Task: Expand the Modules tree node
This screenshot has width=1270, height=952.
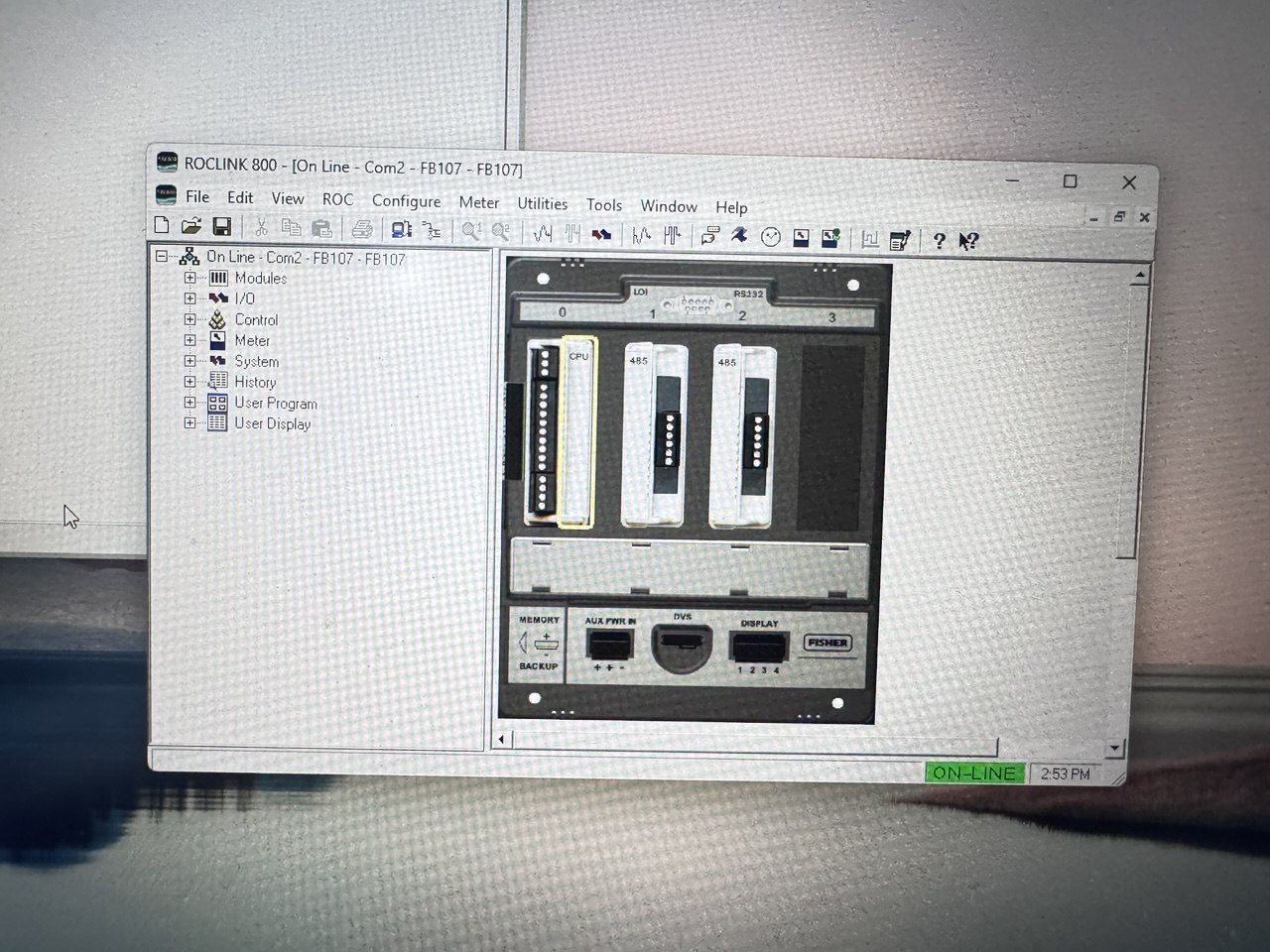Action: tap(190, 278)
